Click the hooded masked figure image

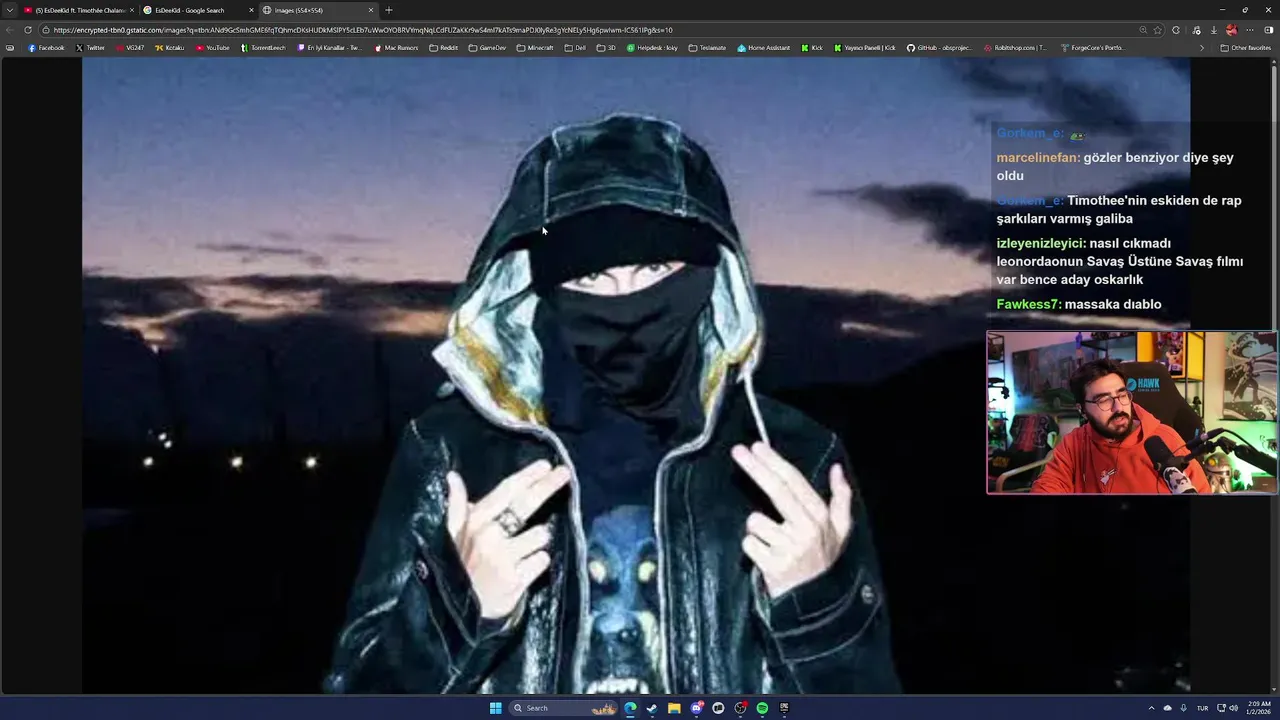pos(636,375)
